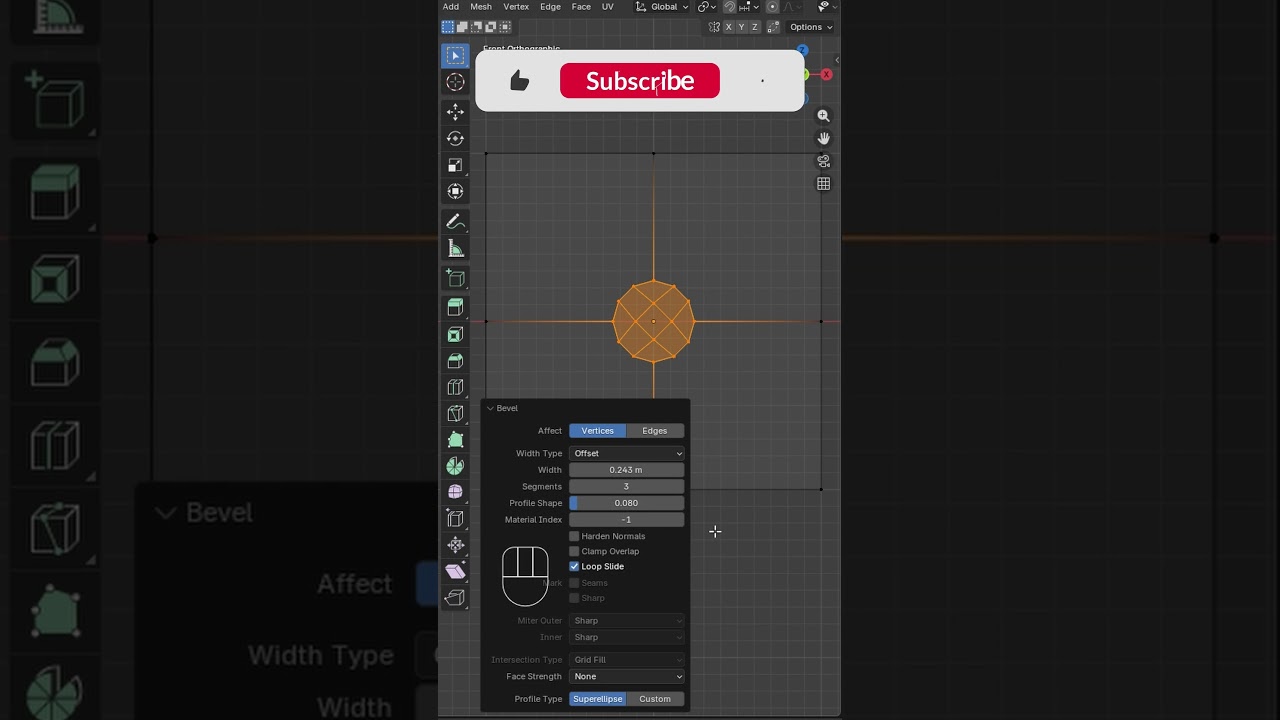The image size is (1280, 720).
Task: Set Affect to Vertices
Action: coord(598,431)
